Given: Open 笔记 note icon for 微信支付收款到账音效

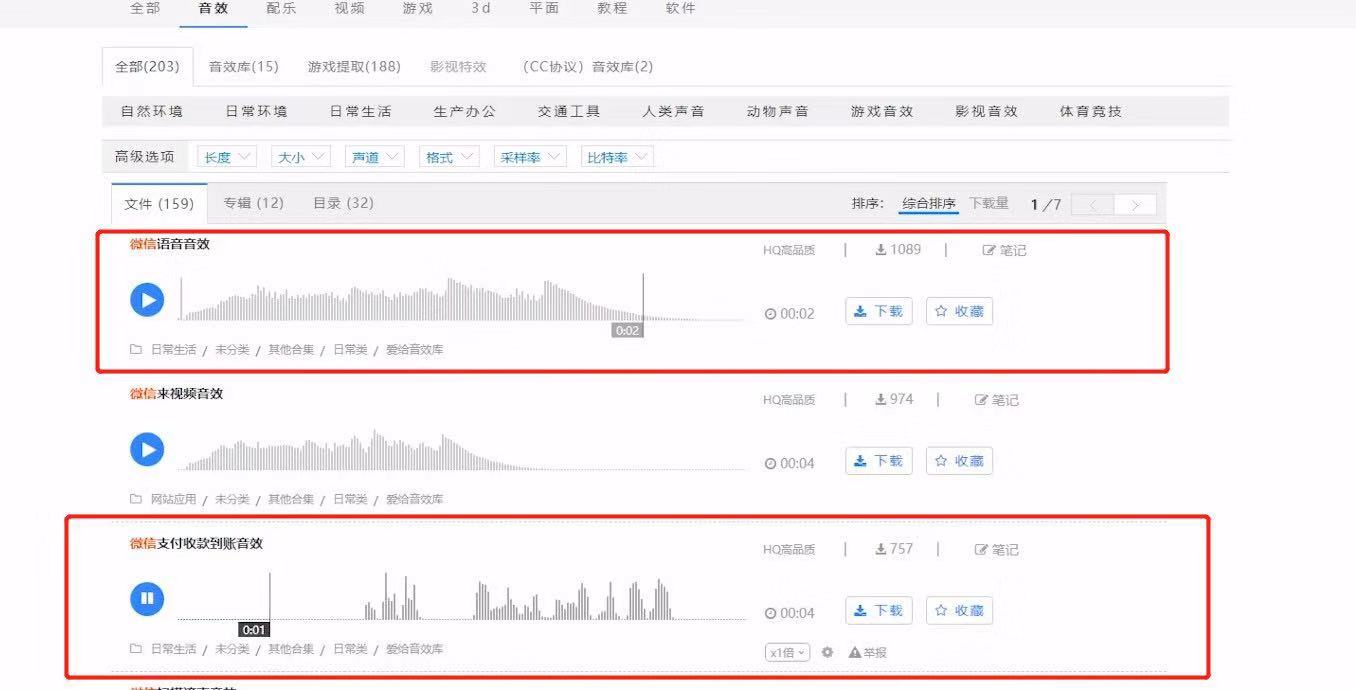Looking at the screenshot, I should 982,550.
